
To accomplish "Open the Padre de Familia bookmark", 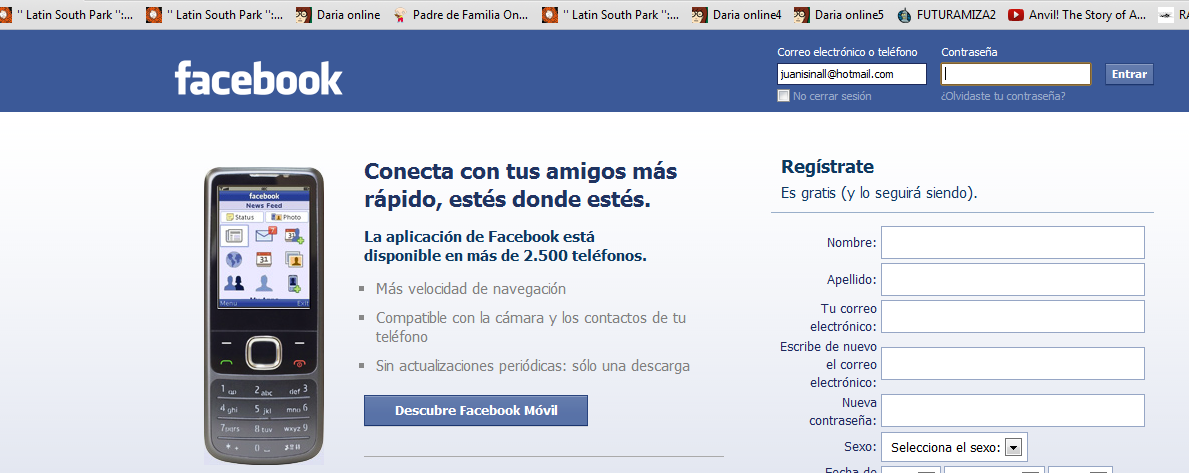I will pyautogui.click(x=460, y=14).
